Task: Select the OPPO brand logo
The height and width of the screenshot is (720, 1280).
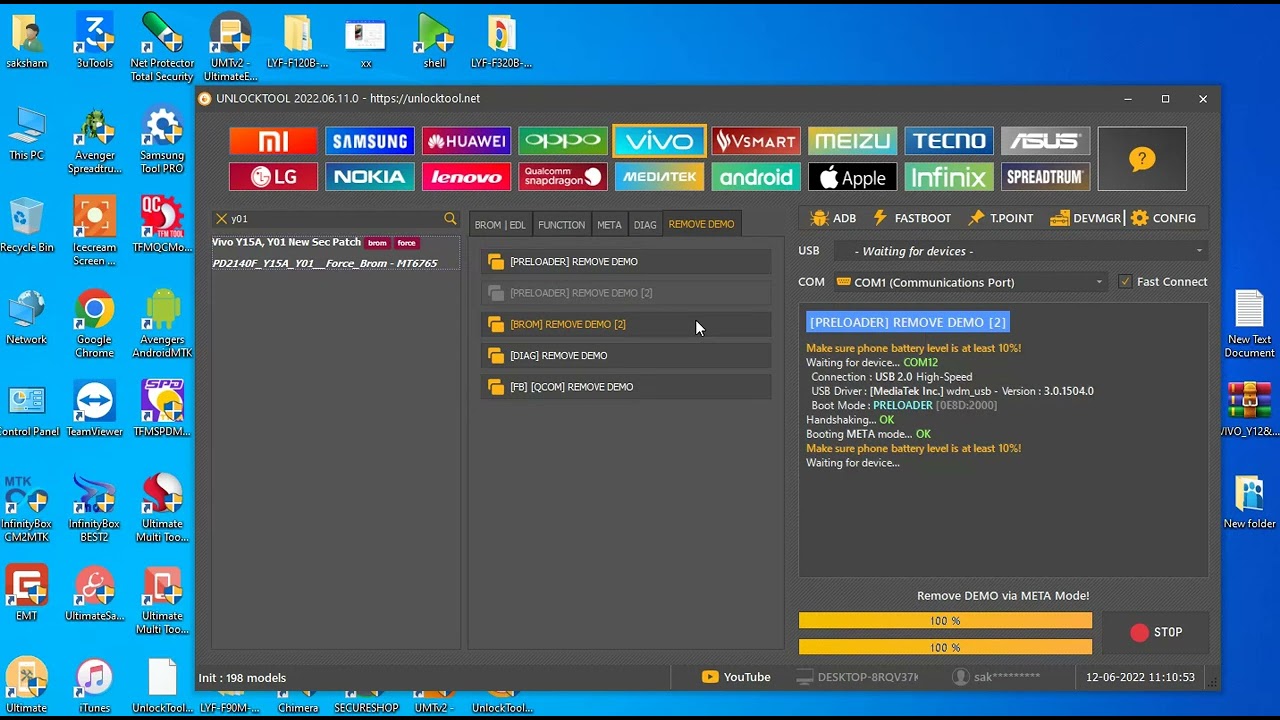Action: (563, 141)
